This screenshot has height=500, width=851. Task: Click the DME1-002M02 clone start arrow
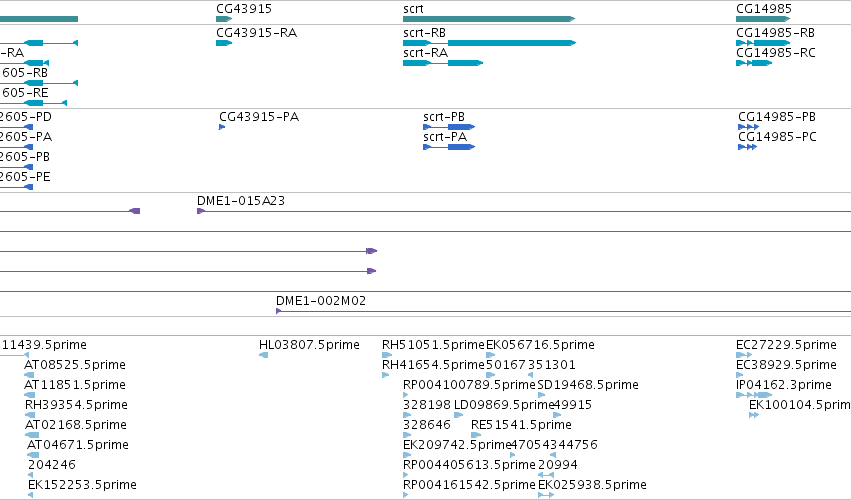278,311
